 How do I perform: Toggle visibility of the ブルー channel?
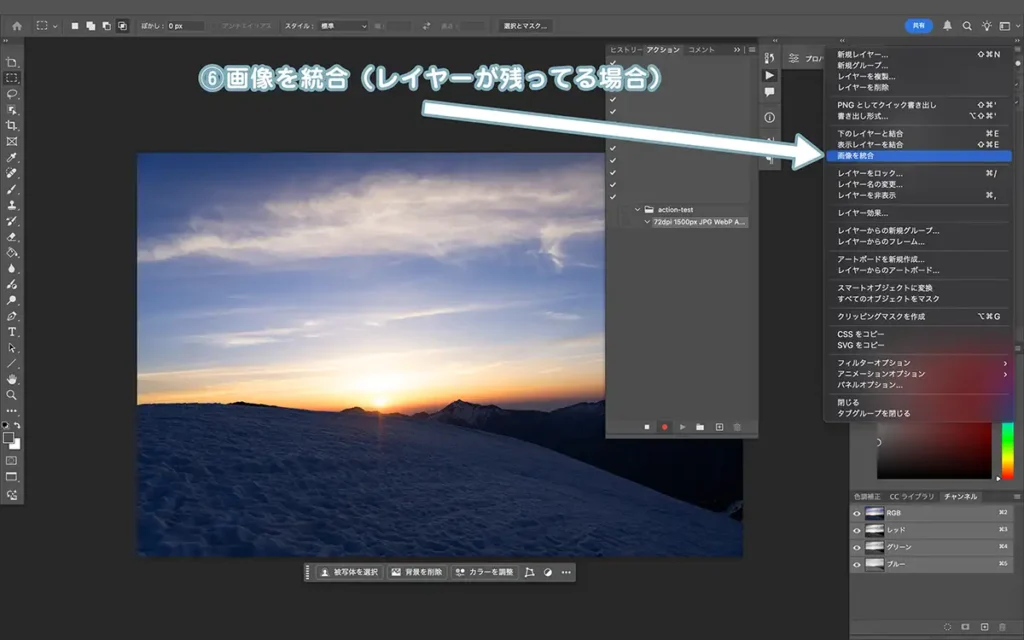[857, 564]
